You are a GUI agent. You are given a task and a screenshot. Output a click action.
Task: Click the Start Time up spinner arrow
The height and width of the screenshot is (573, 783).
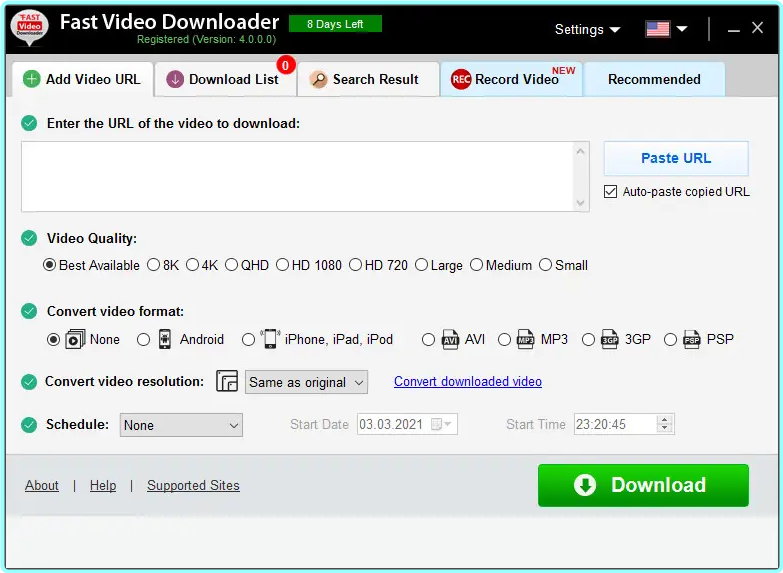664,420
